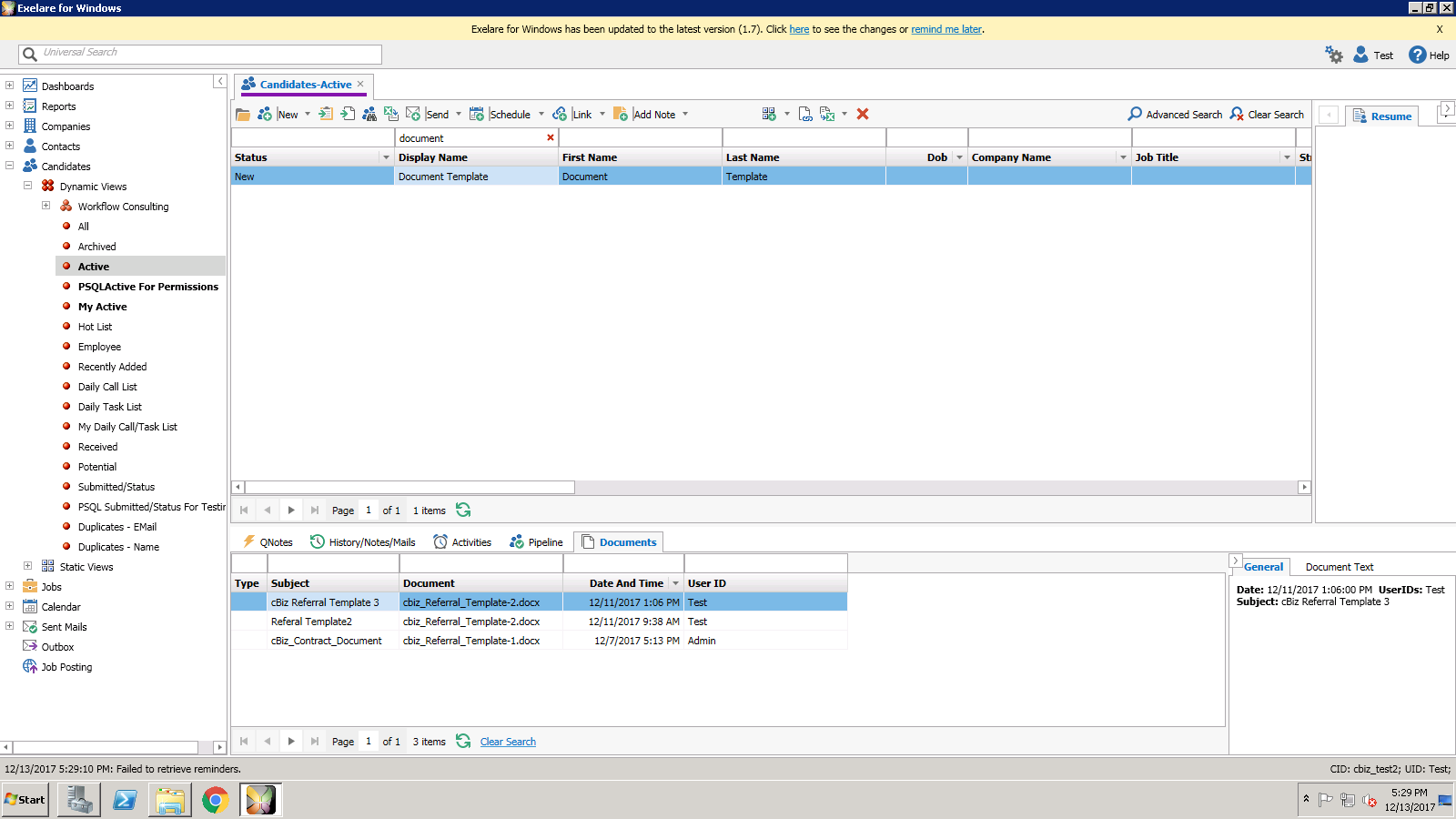Image resolution: width=1456 pixels, height=819 pixels.
Task: Open Google Chrome from the taskbar
Action: pos(215,800)
